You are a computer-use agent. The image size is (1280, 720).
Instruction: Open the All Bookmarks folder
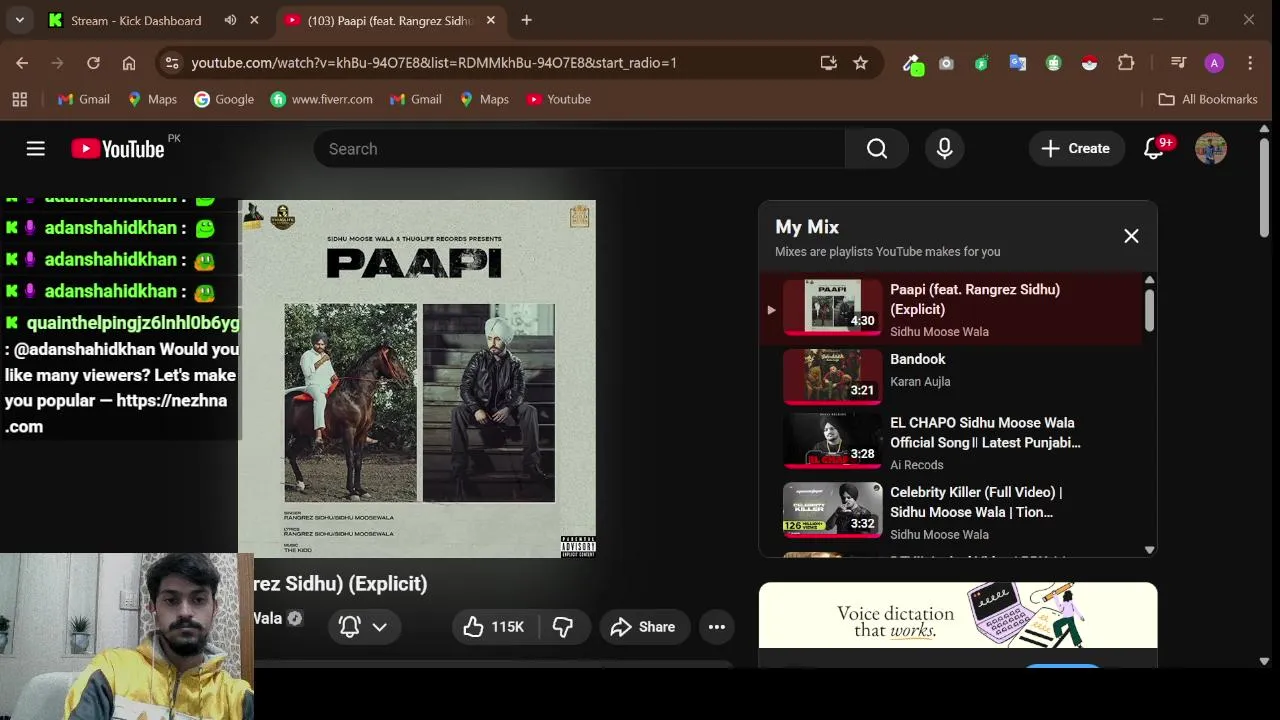1208,99
